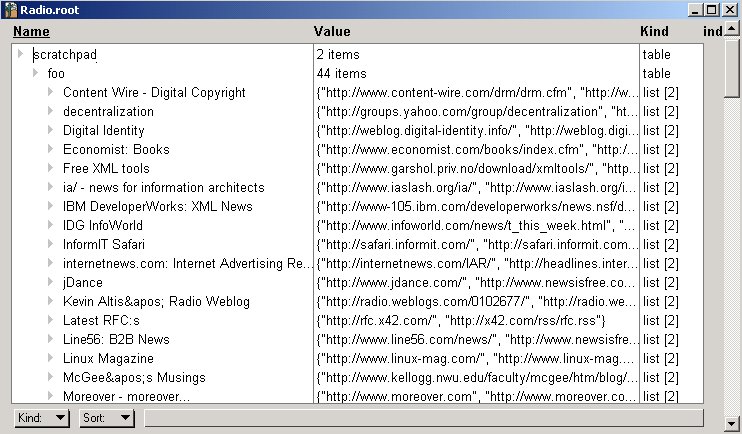Click the www-105.ibm.com developerworks value

pos(477,206)
